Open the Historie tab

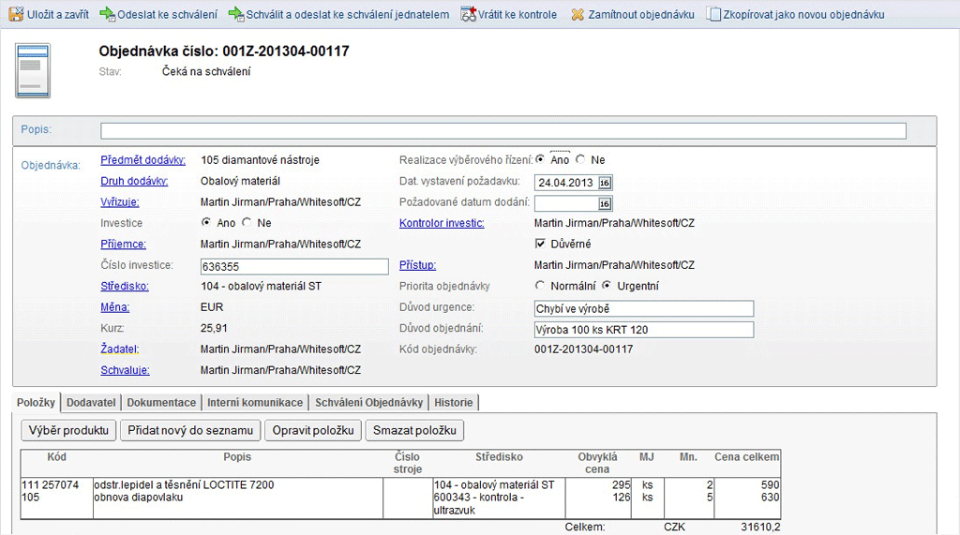(453, 402)
